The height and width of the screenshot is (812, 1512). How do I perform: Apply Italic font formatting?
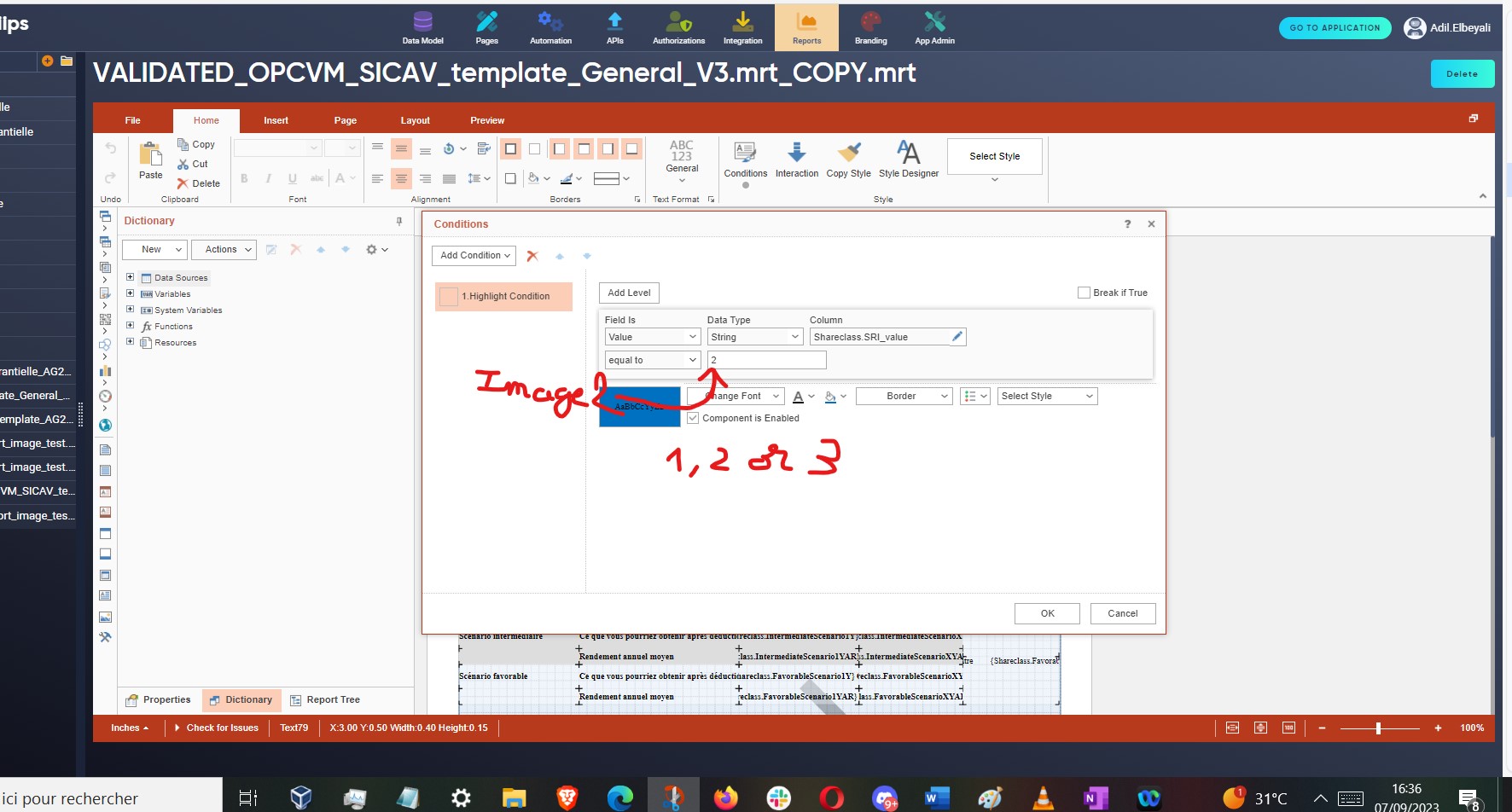click(268, 178)
